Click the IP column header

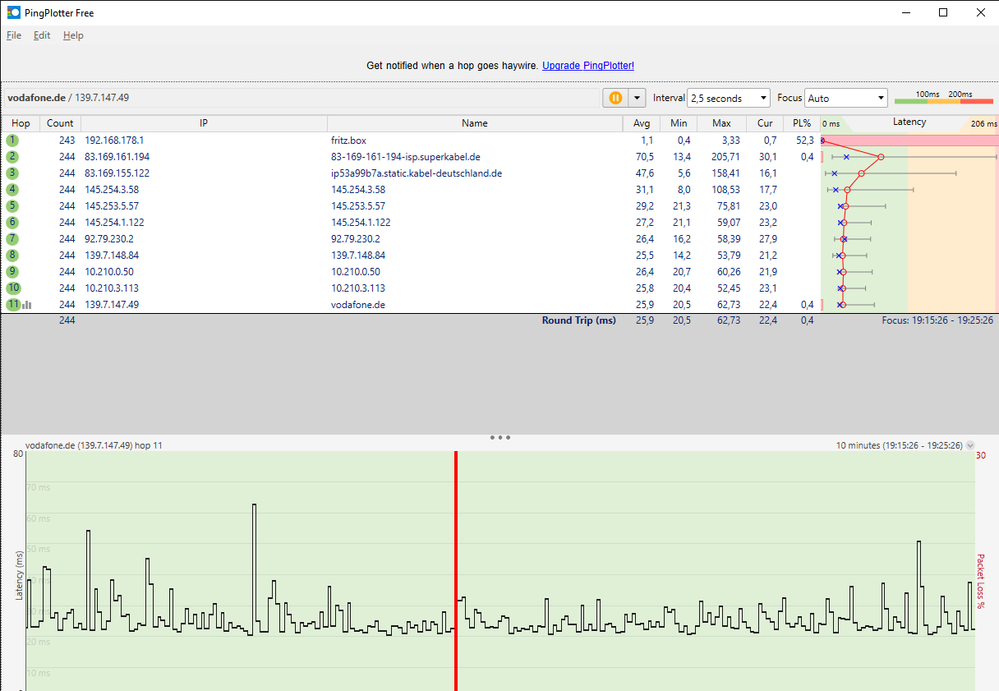point(204,124)
